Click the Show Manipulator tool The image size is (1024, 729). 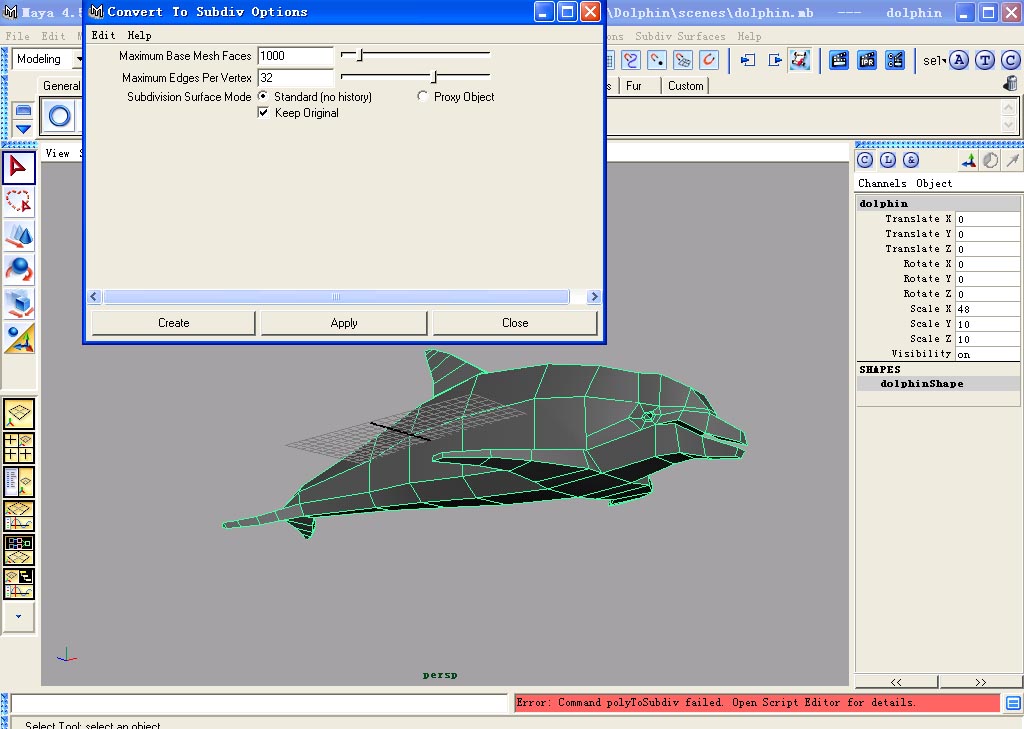tap(18, 338)
